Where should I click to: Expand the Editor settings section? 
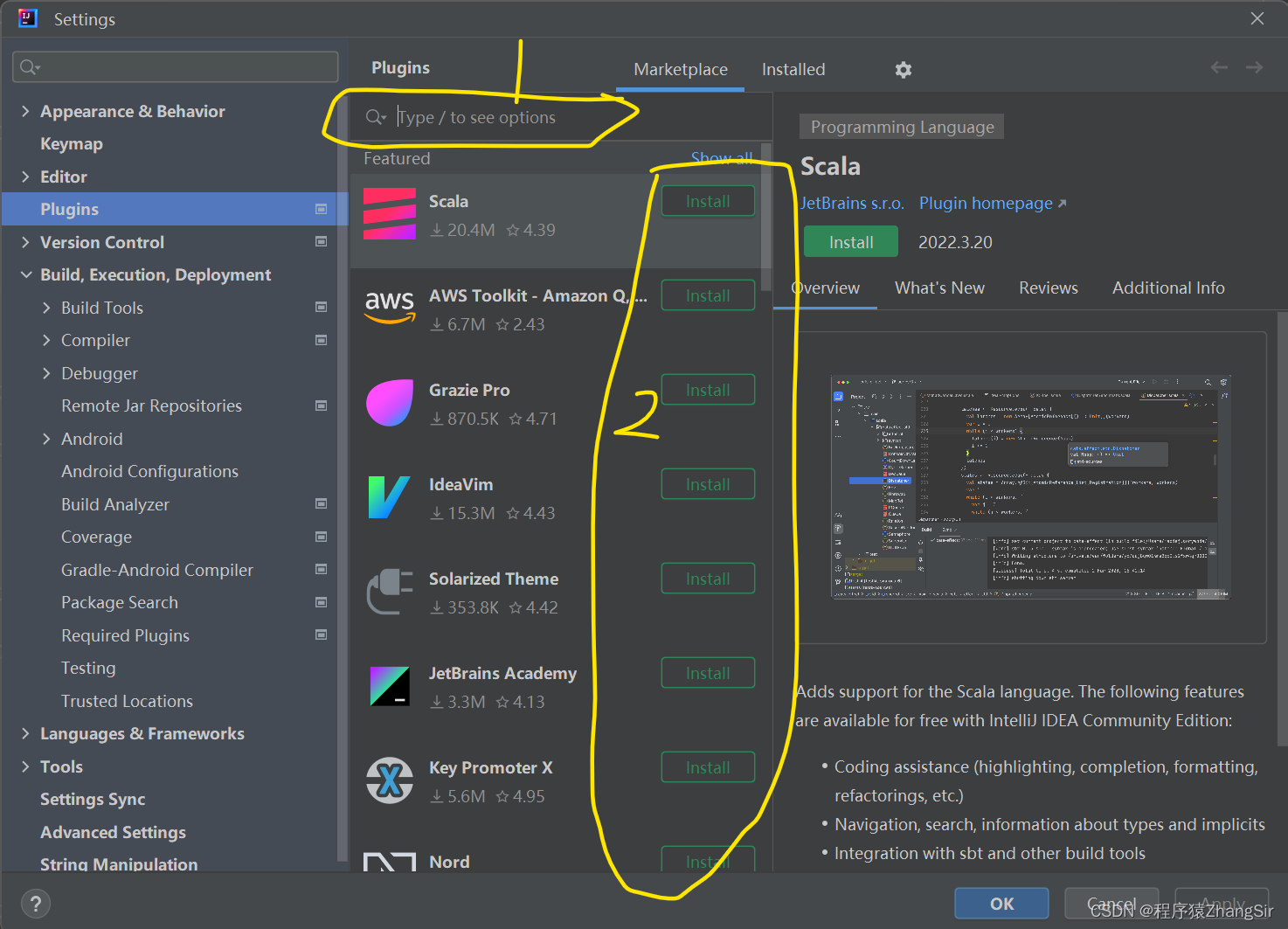pyautogui.click(x=25, y=177)
